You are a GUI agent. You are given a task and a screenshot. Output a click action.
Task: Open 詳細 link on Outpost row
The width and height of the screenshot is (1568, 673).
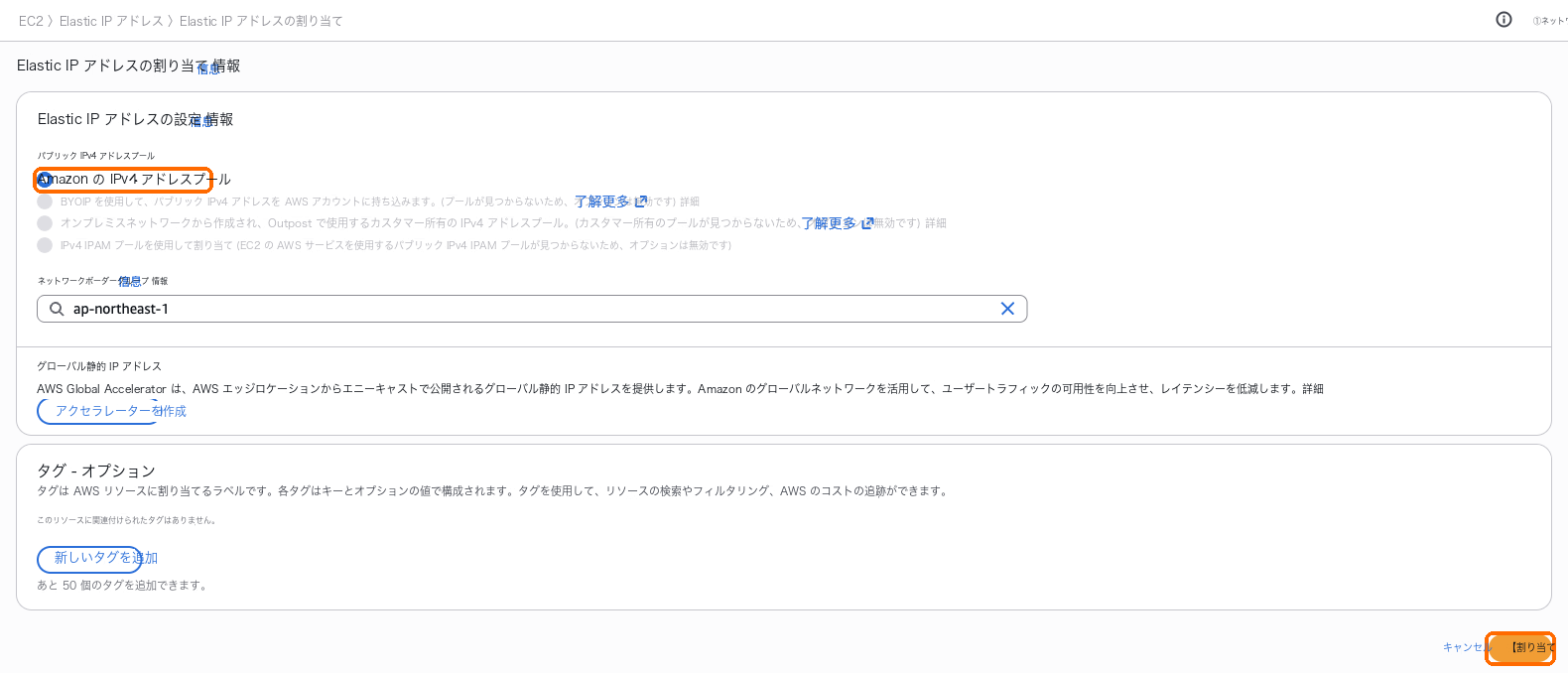[x=936, y=223]
